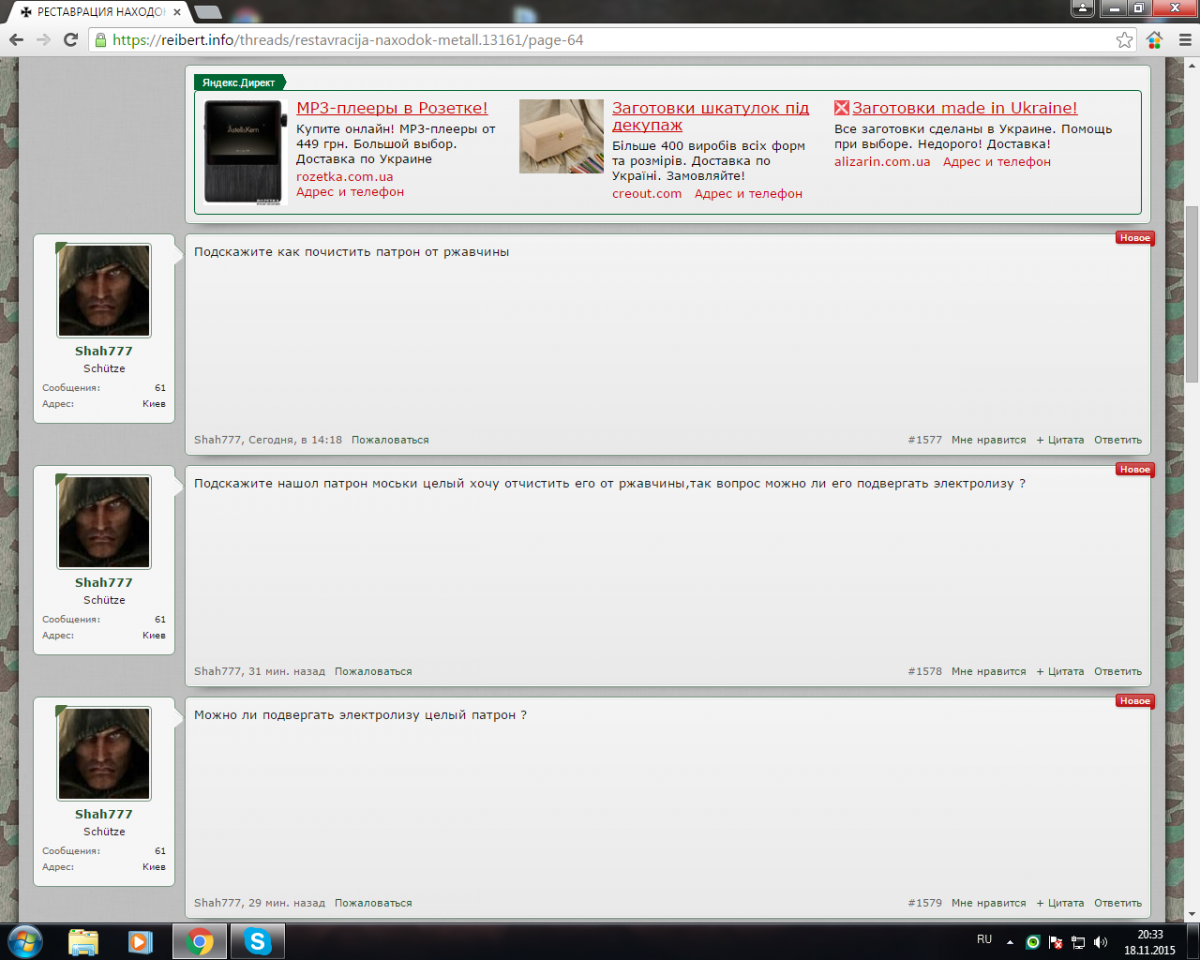Reload the page with the refresh icon
Image resolution: width=1200 pixels, height=960 pixels.
pos(70,40)
